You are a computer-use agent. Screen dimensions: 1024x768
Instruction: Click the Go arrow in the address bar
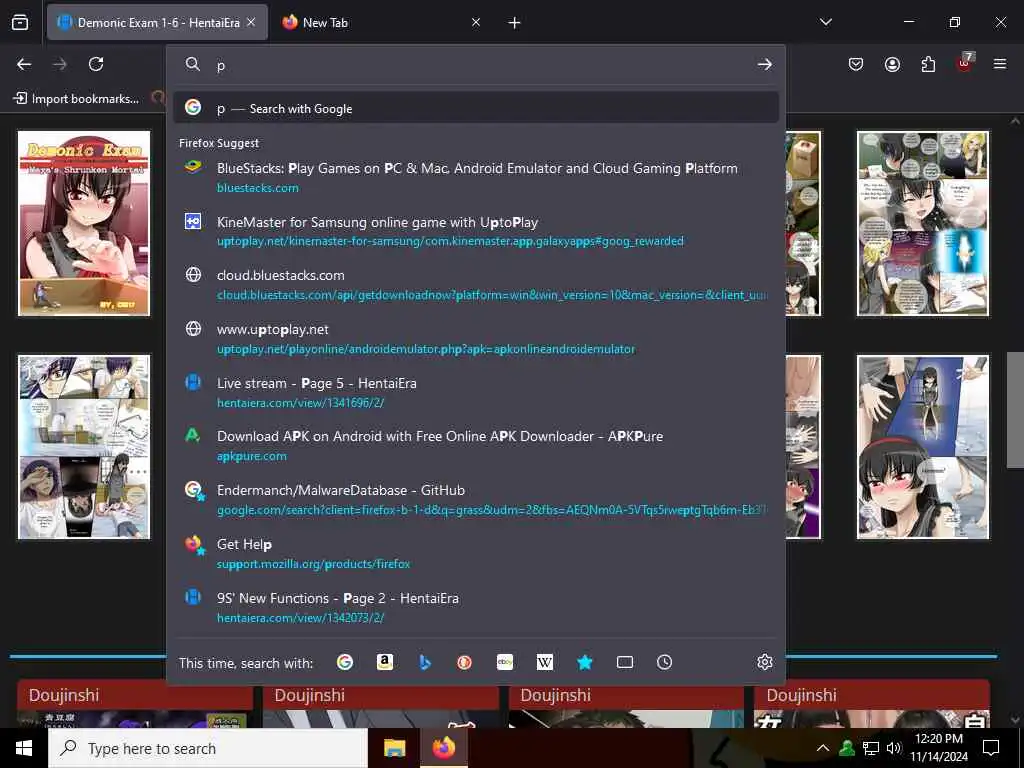pyautogui.click(x=765, y=64)
